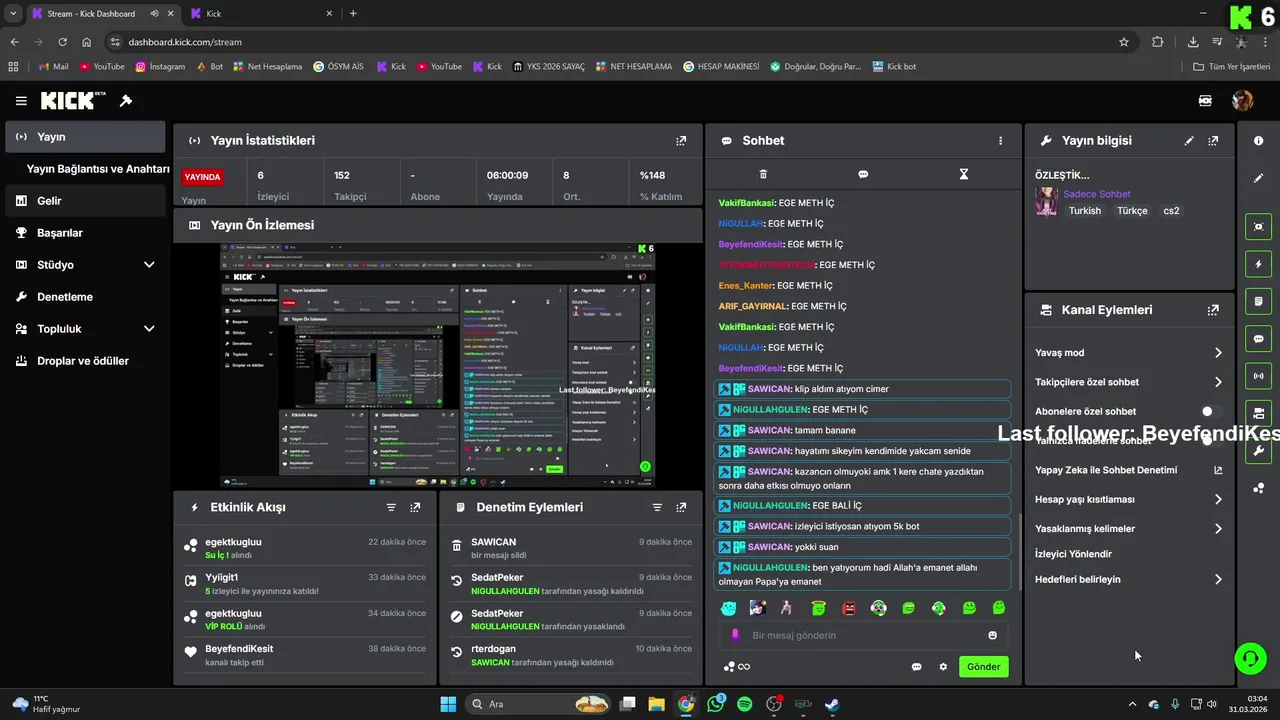Click the trash icon in chat toolbar
Screen dimensions: 1280x720
click(x=763, y=174)
